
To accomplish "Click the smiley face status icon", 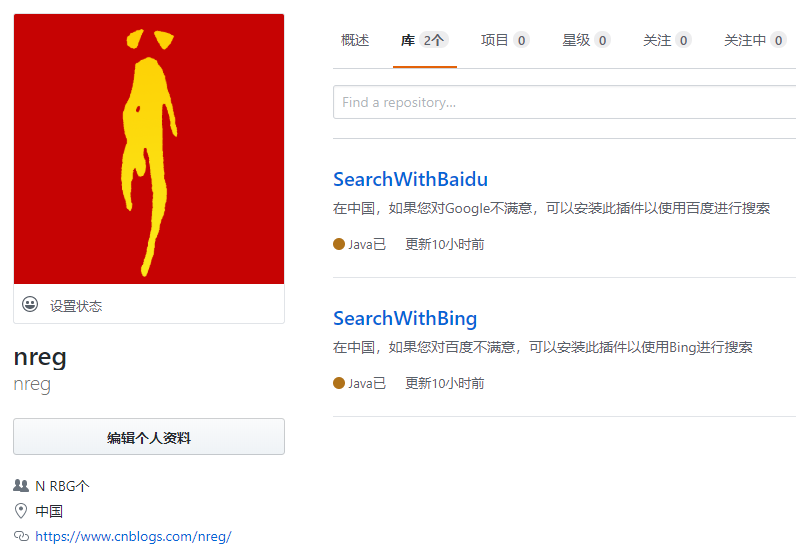I will [x=30, y=304].
